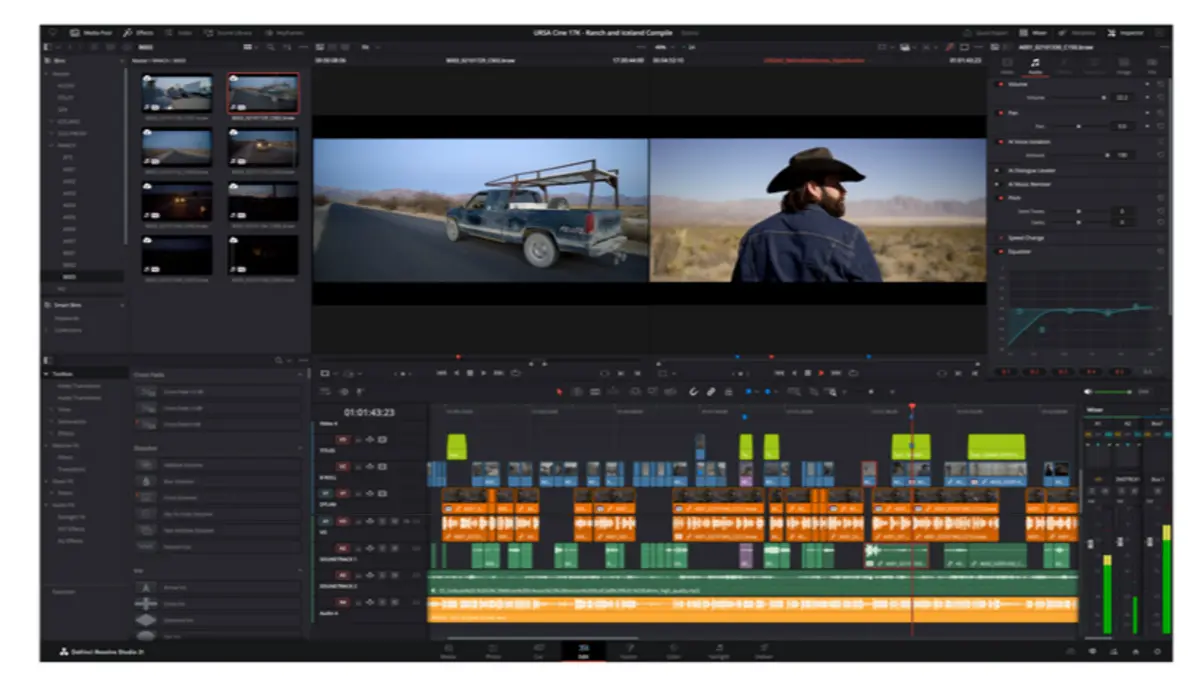Image resolution: width=1200 pixels, height=677 pixels.
Task: Toggle the Pan section enable dot
Action: click(1000, 113)
